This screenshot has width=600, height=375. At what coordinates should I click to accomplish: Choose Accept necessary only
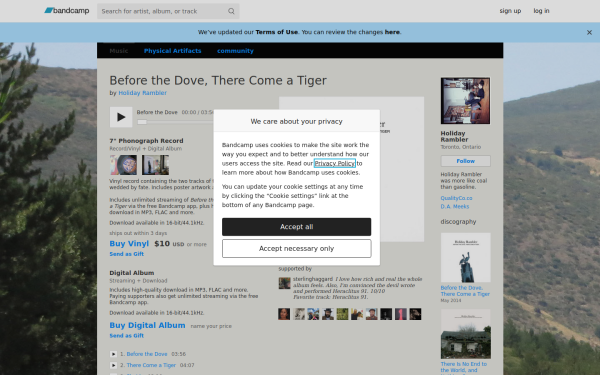(x=297, y=249)
